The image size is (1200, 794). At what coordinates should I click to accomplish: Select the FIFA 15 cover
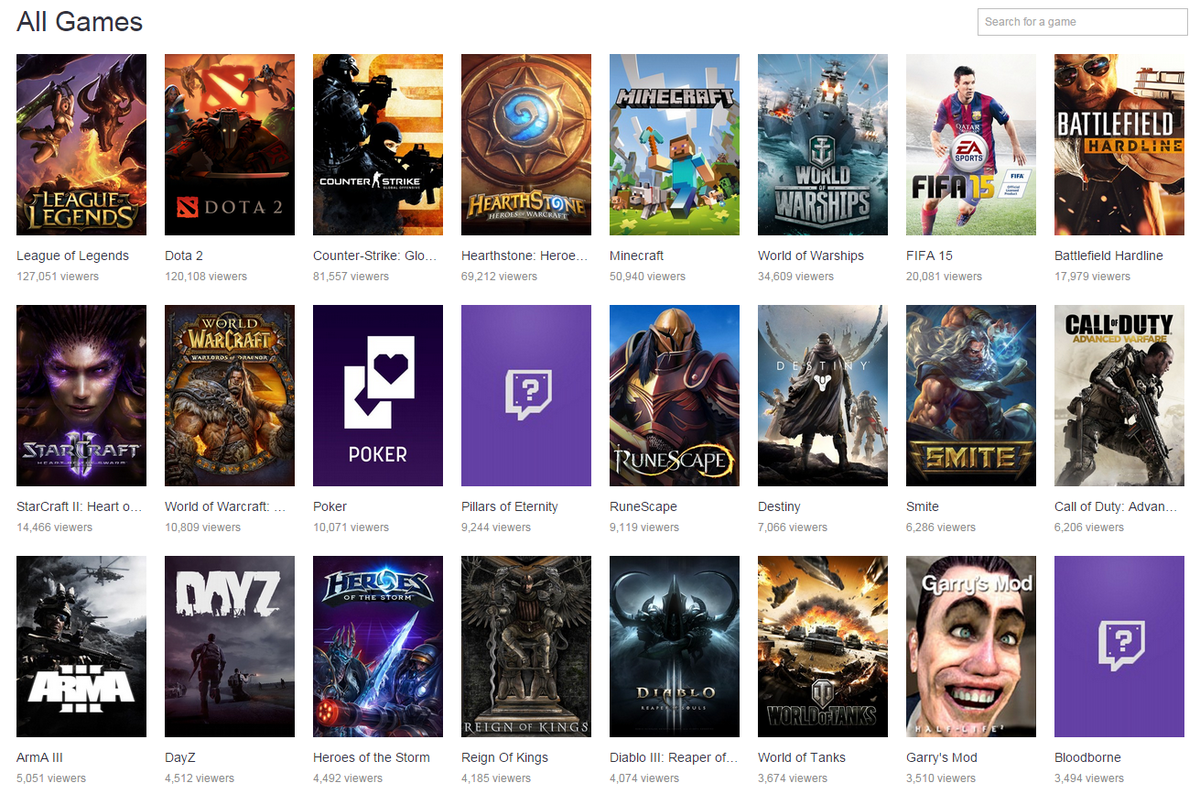point(971,145)
